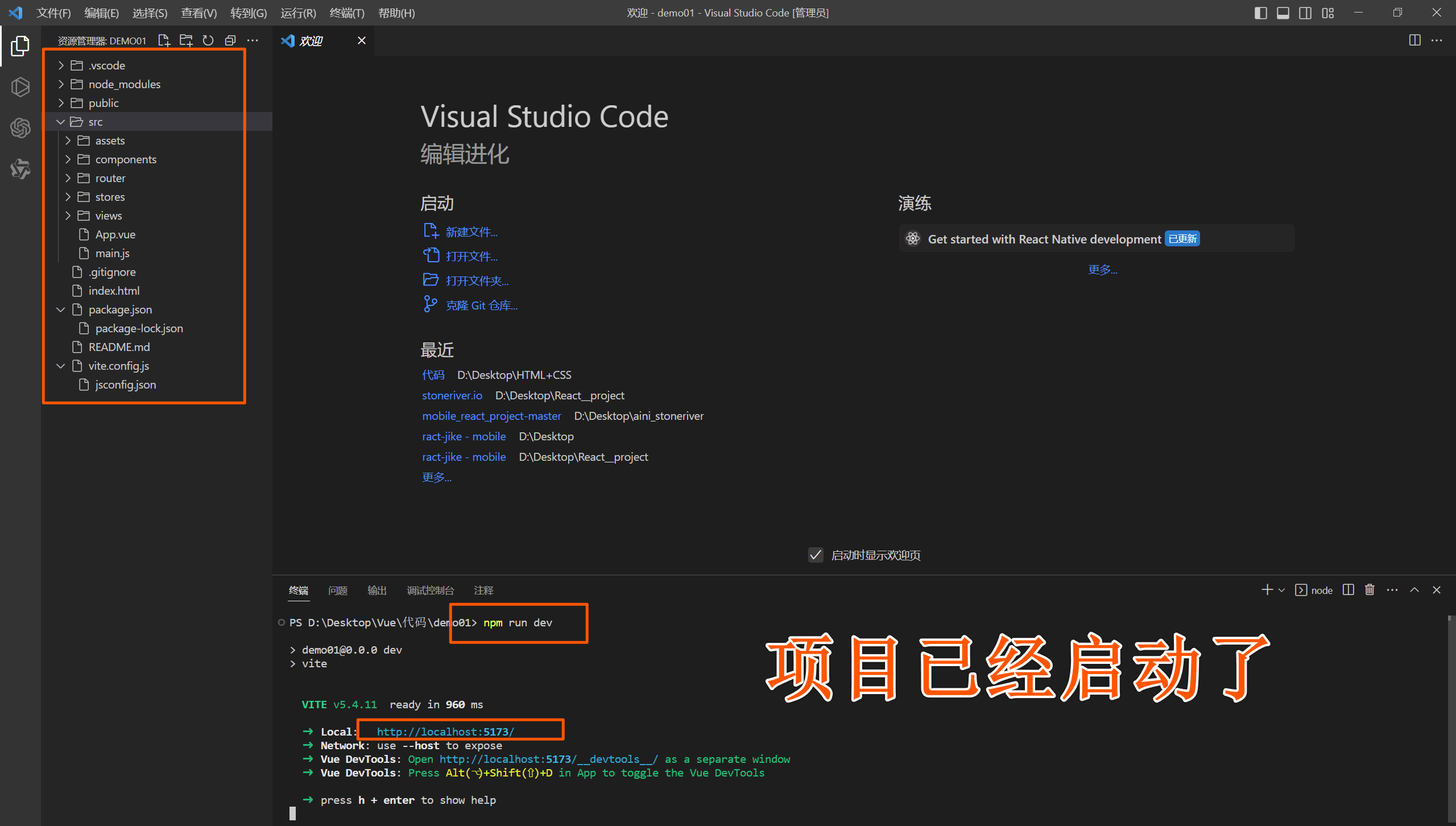Click the New Folder icon in explorer header
Image resolution: width=1456 pixels, height=826 pixels.
(186, 40)
